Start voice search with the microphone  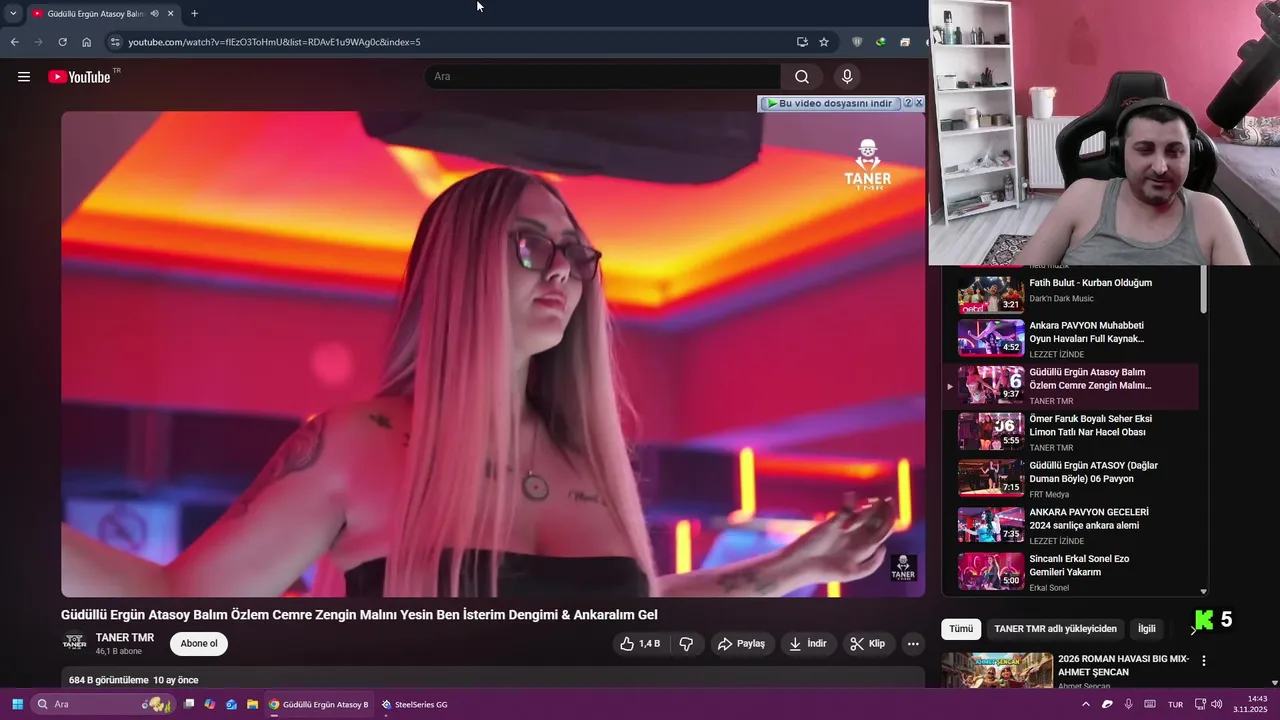847,77
